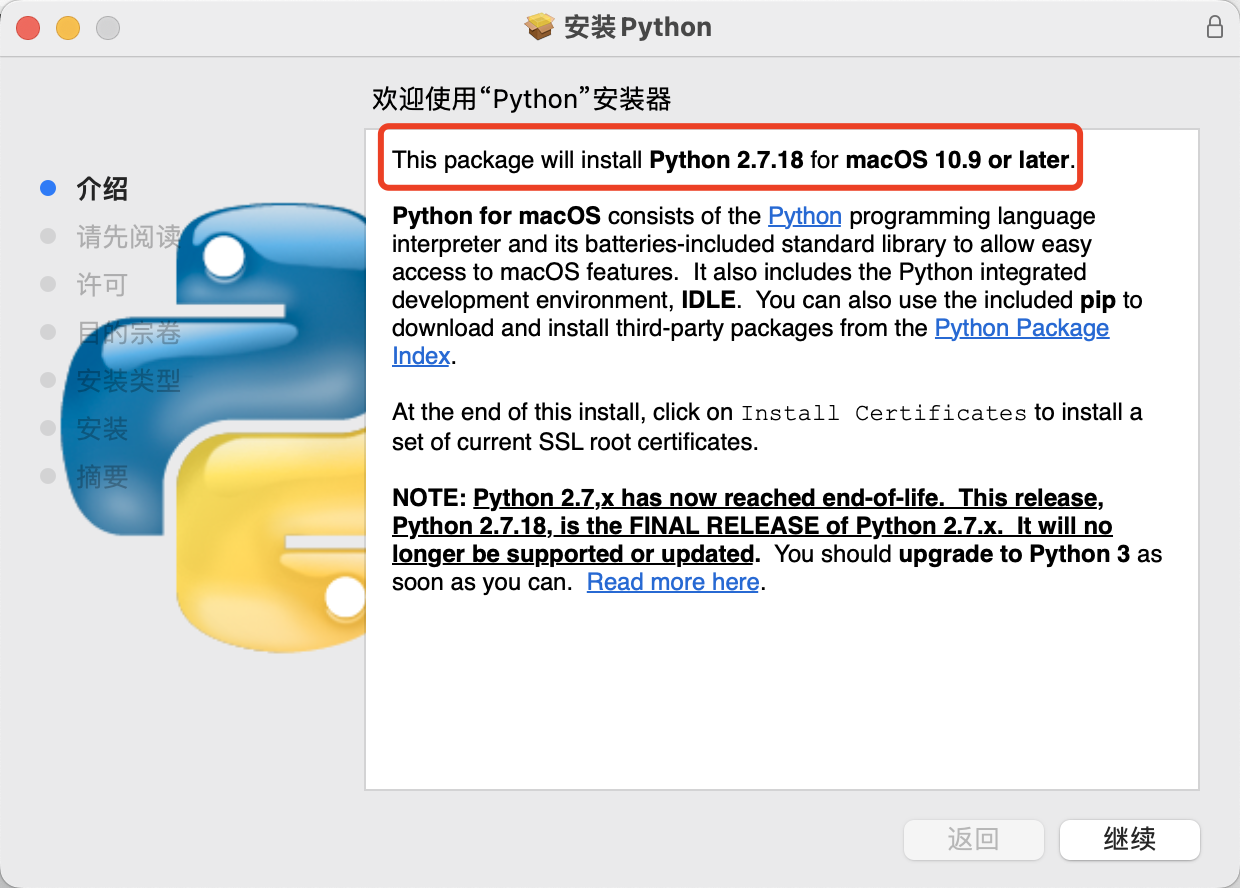This screenshot has width=1240, height=888.
Task: Open the Python Package Index link
Action: 1021,328
